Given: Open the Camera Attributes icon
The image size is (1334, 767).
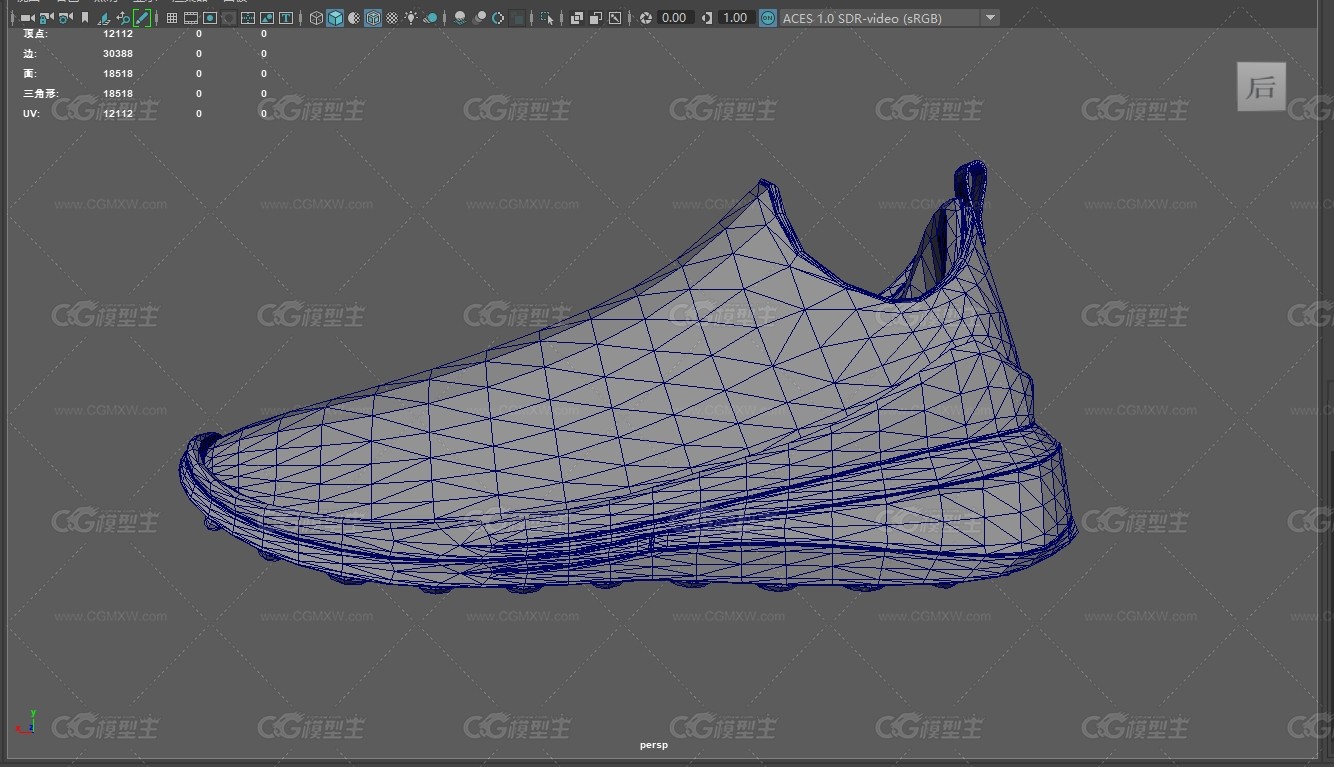Looking at the screenshot, I should coord(65,18).
